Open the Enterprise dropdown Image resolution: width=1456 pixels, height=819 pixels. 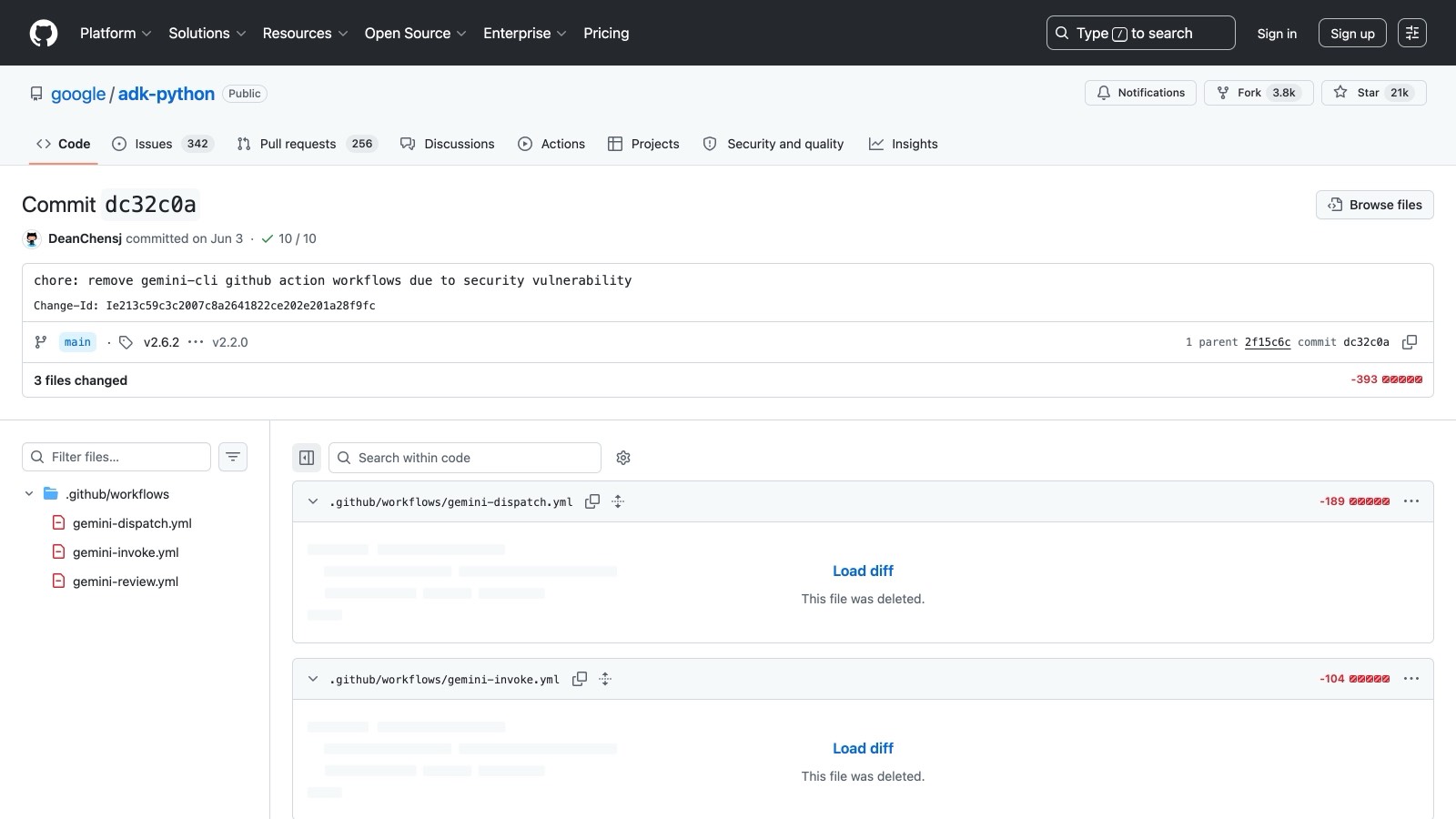tap(525, 33)
